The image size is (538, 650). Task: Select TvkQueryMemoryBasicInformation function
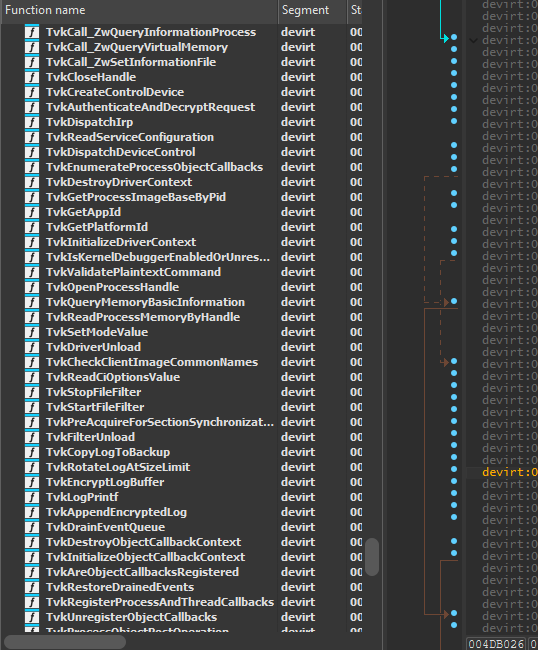tap(145, 302)
